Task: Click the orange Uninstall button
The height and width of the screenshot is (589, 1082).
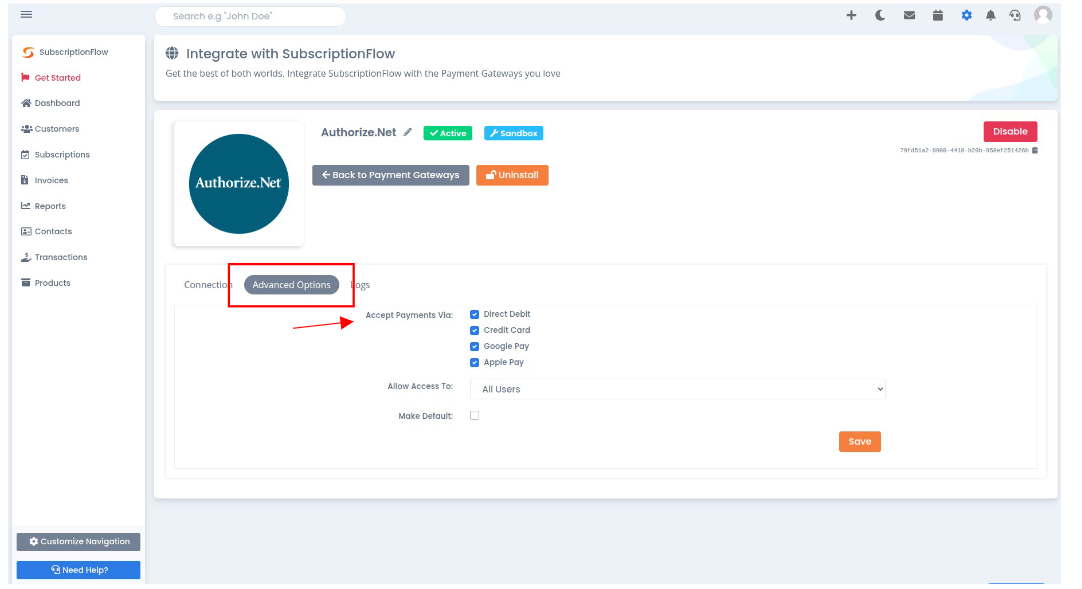Action: pos(512,175)
